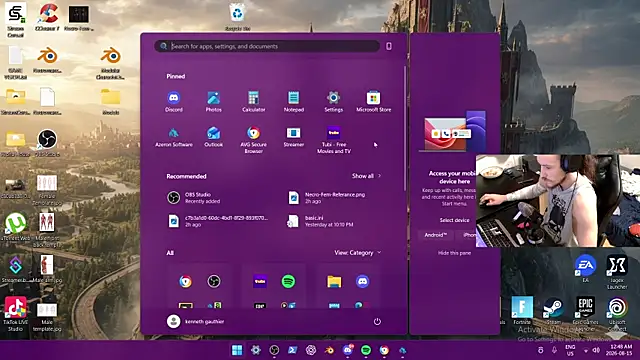Open the pinned Azeron Software app
The width and height of the screenshot is (640, 360).
pyautogui.click(x=173, y=137)
